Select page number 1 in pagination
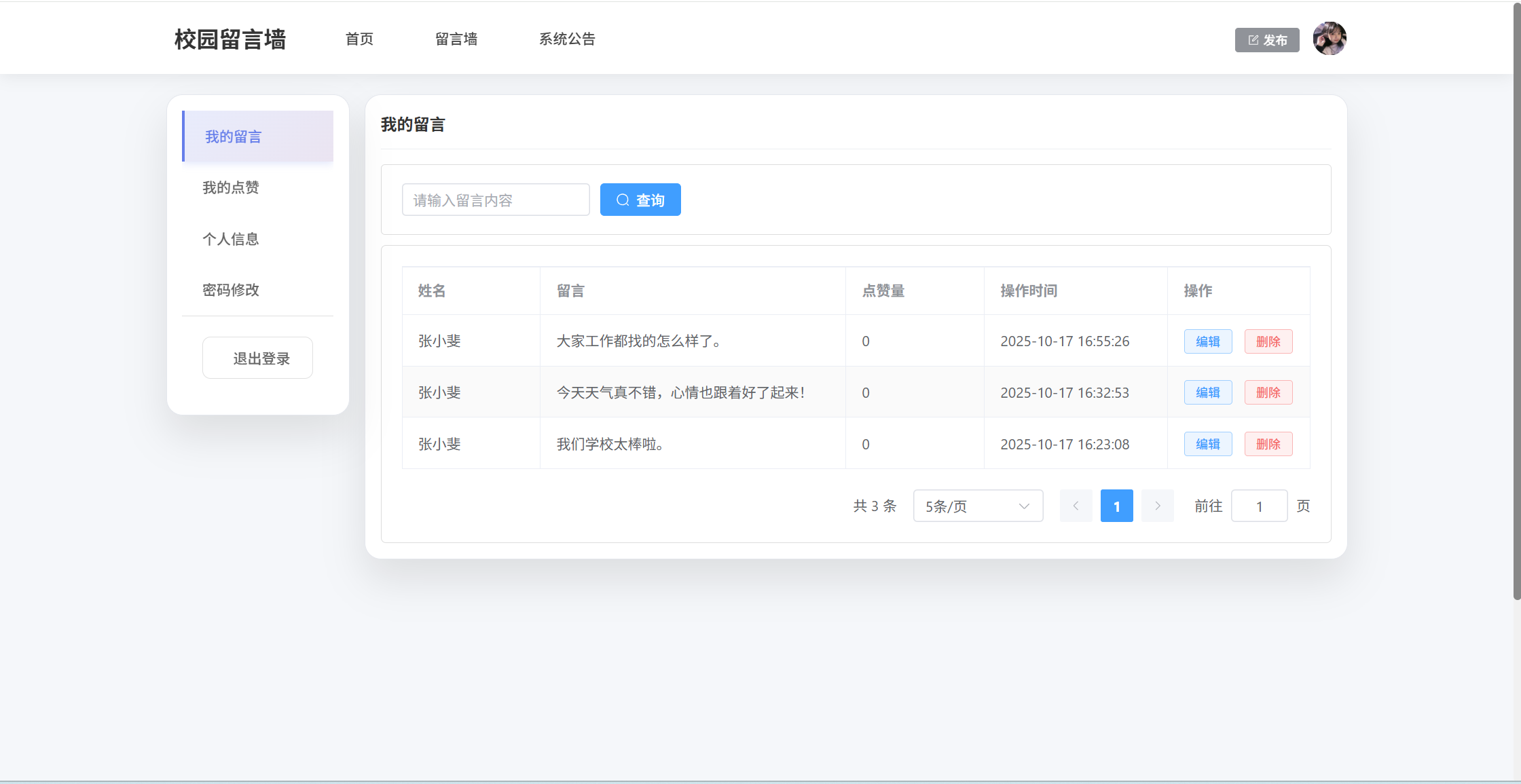This screenshot has width=1521, height=784. 1116,506
